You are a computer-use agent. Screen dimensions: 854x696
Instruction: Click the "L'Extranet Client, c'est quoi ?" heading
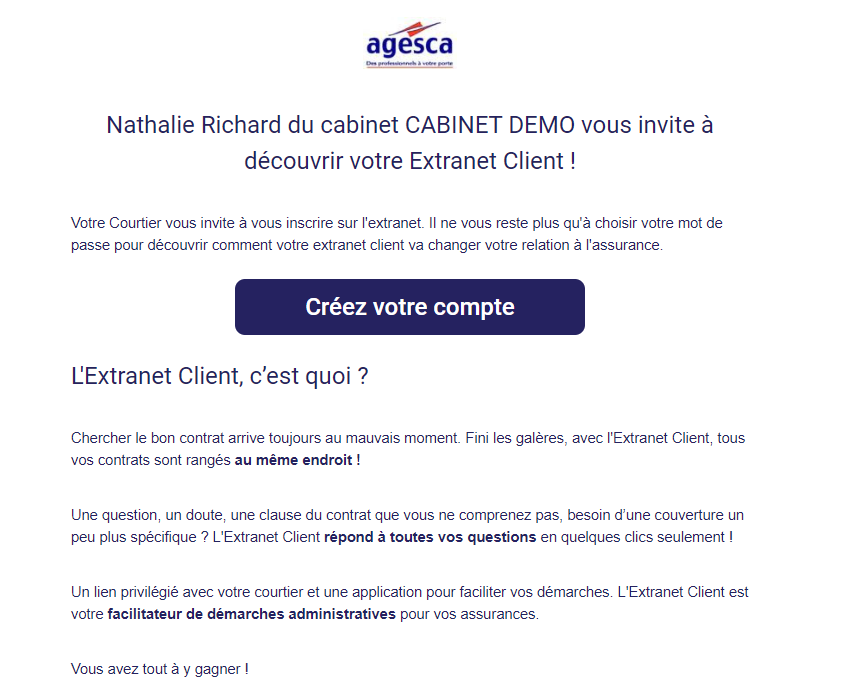(x=221, y=376)
